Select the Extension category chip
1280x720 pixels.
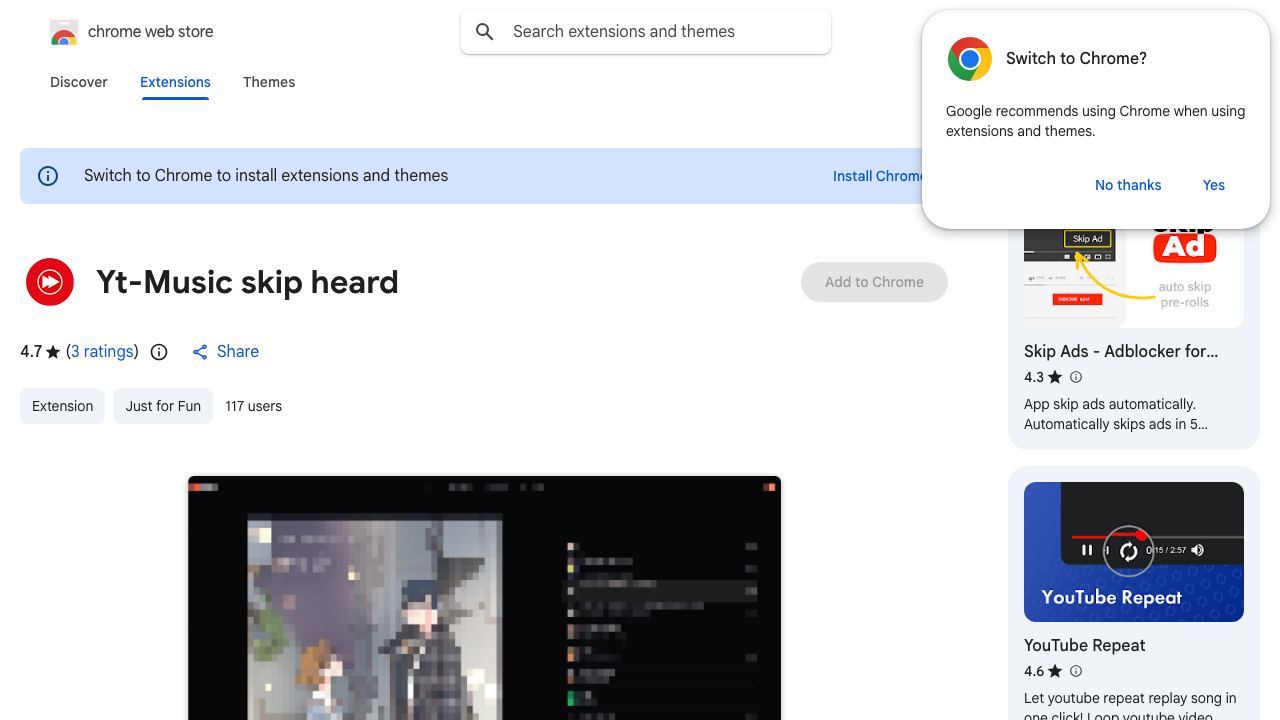pos(62,406)
